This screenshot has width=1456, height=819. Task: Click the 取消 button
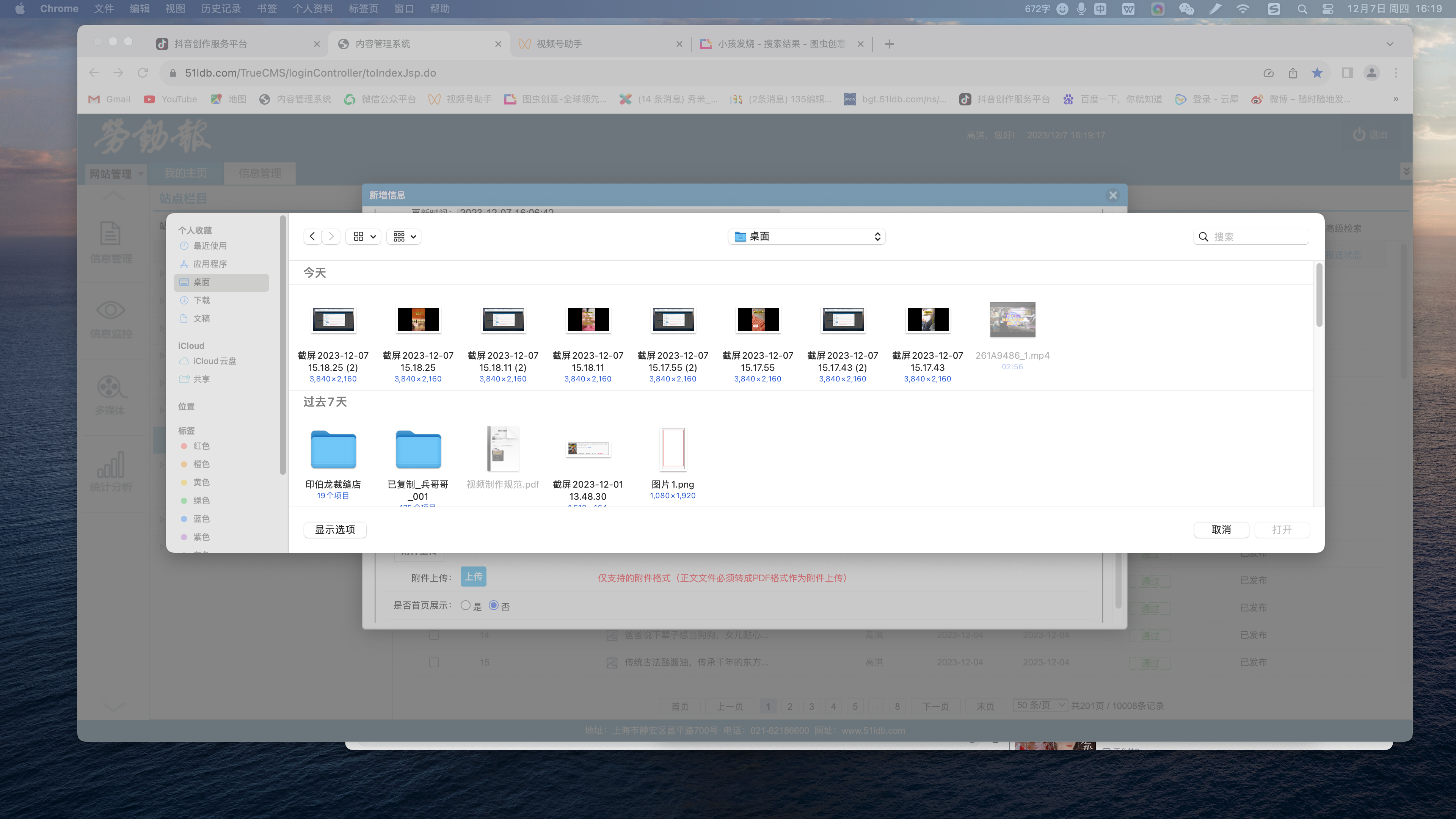pyautogui.click(x=1221, y=530)
